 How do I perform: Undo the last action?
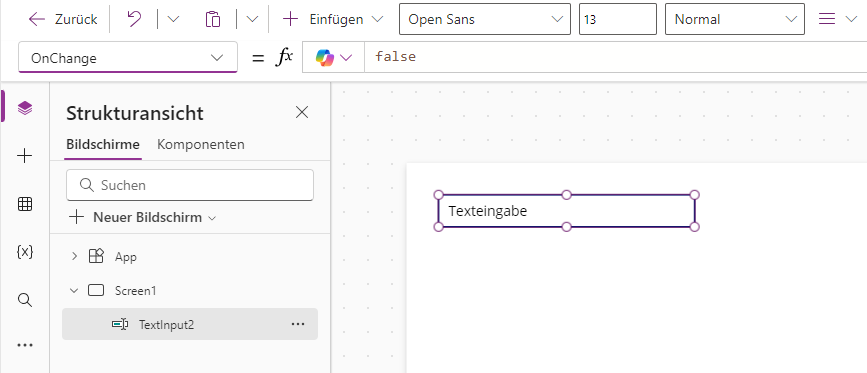pyautogui.click(x=134, y=19)
